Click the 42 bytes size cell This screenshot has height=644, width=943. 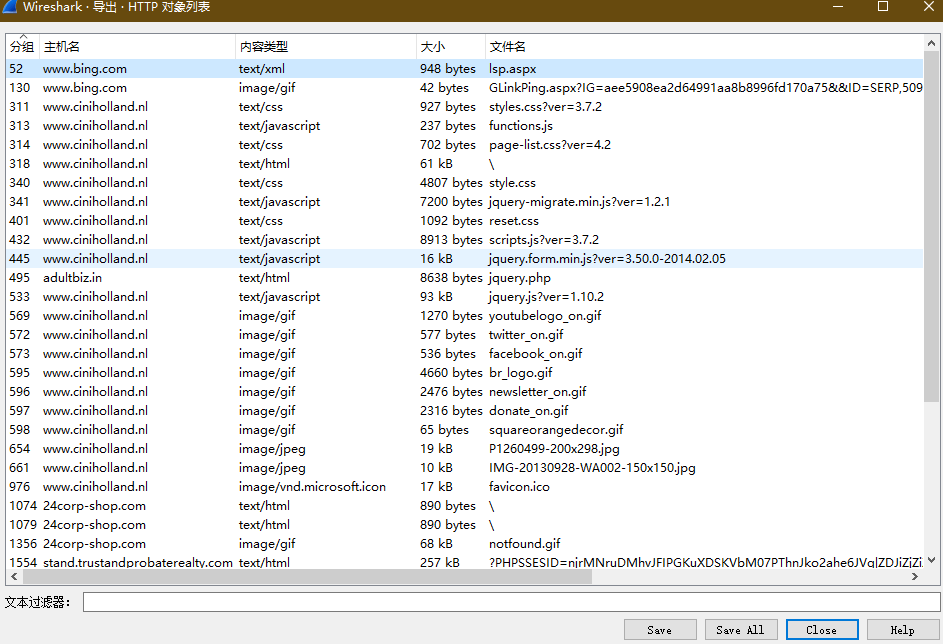point(444,88)
